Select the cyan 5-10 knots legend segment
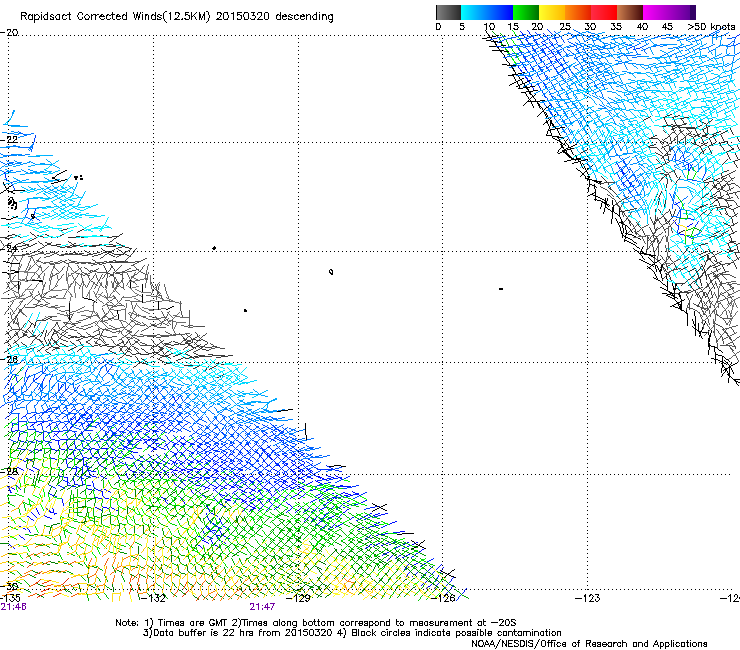Screen dimensions: 740x650 (473, 12)
